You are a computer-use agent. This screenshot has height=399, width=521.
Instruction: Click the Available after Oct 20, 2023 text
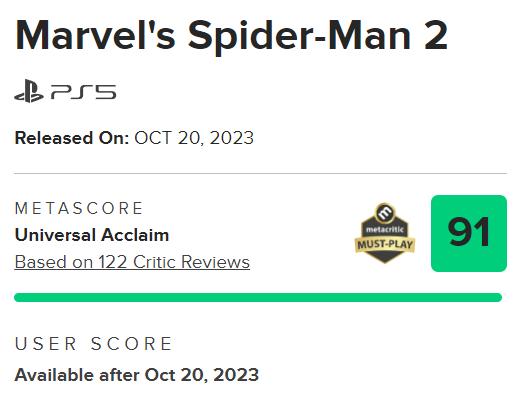(137, 375)
